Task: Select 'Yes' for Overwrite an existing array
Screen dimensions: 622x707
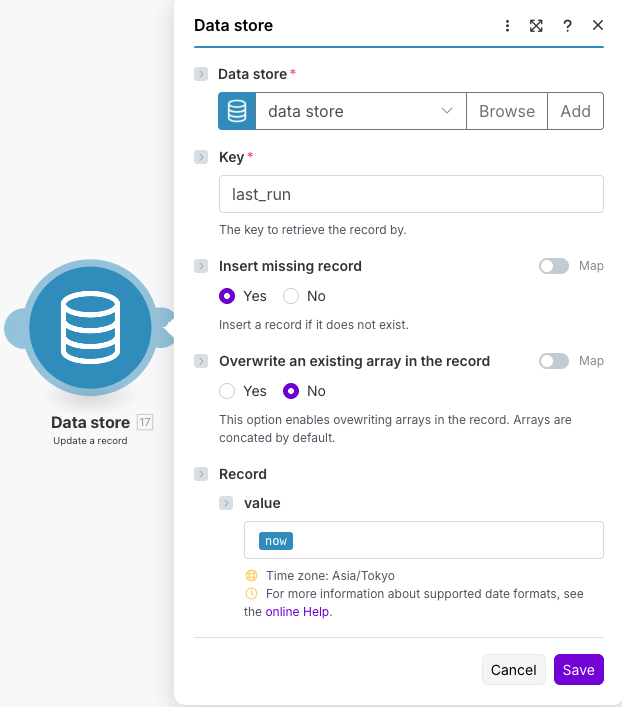Action: tap(227, 391)
